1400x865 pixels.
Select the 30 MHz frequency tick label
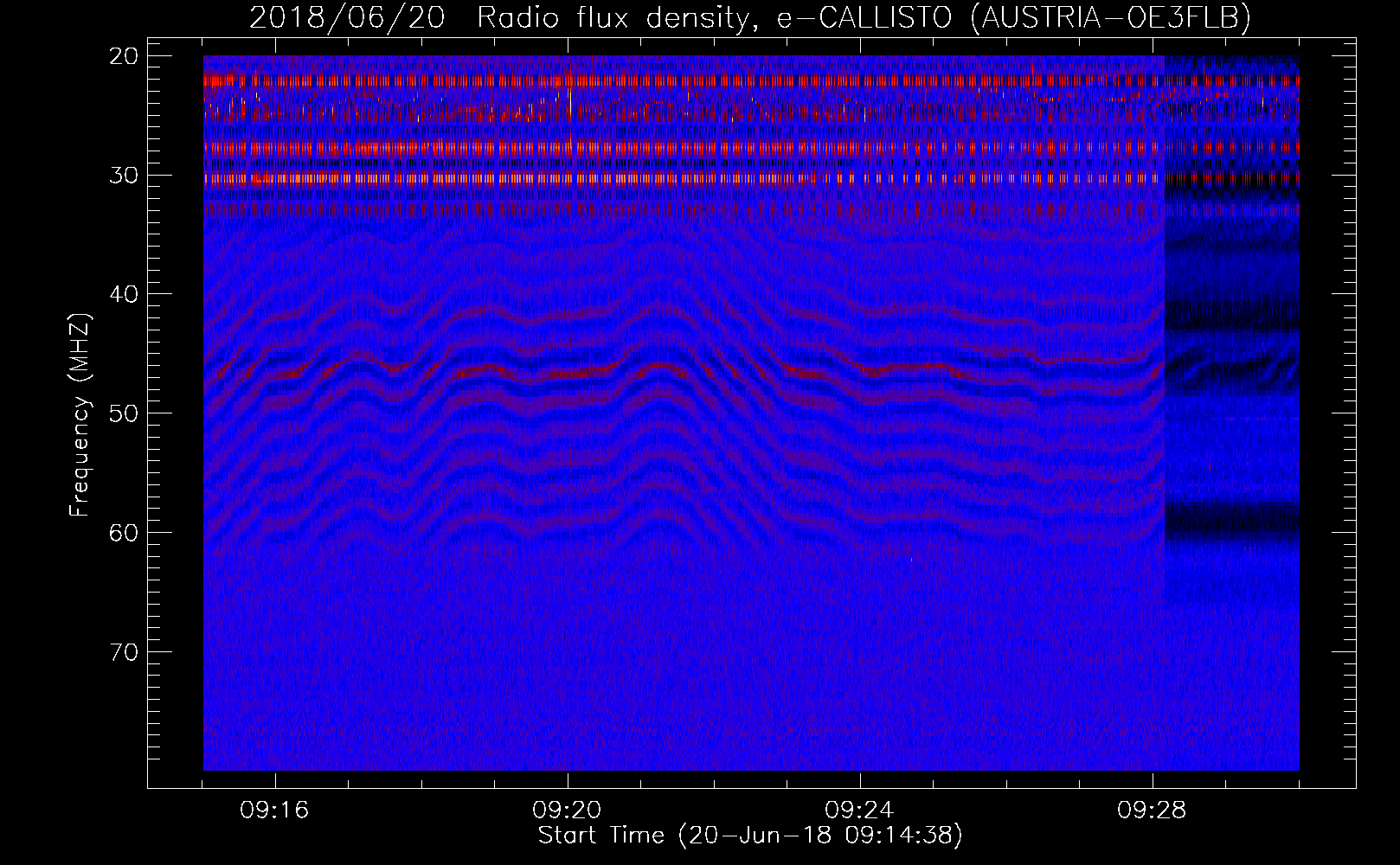point(125,175)
